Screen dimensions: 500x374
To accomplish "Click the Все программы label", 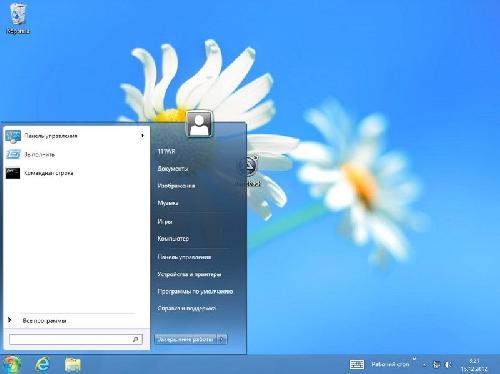I will 44,321.
